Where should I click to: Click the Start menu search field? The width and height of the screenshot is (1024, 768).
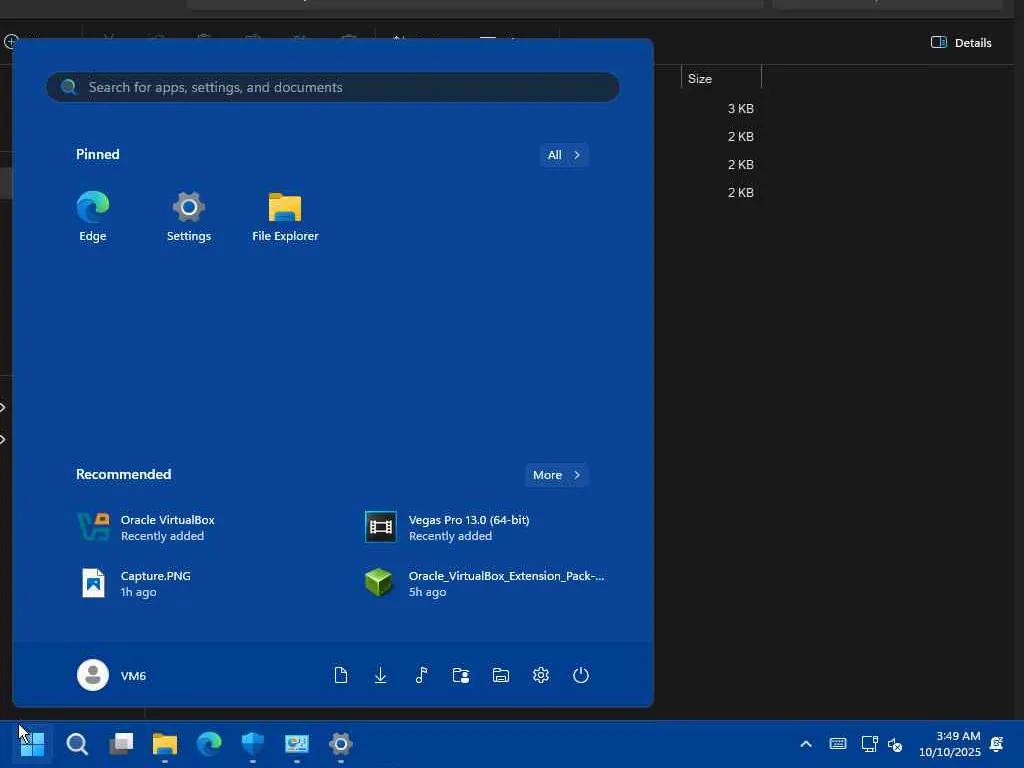(x=332, y=87)
